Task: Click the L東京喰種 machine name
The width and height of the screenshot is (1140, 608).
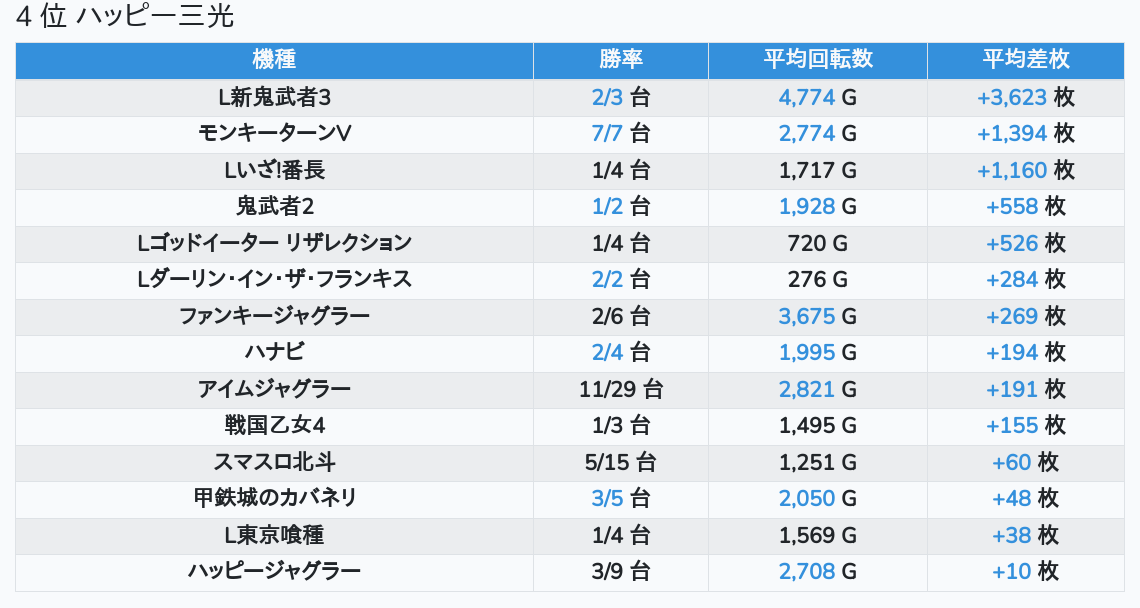Action: (x=274, y=535)
